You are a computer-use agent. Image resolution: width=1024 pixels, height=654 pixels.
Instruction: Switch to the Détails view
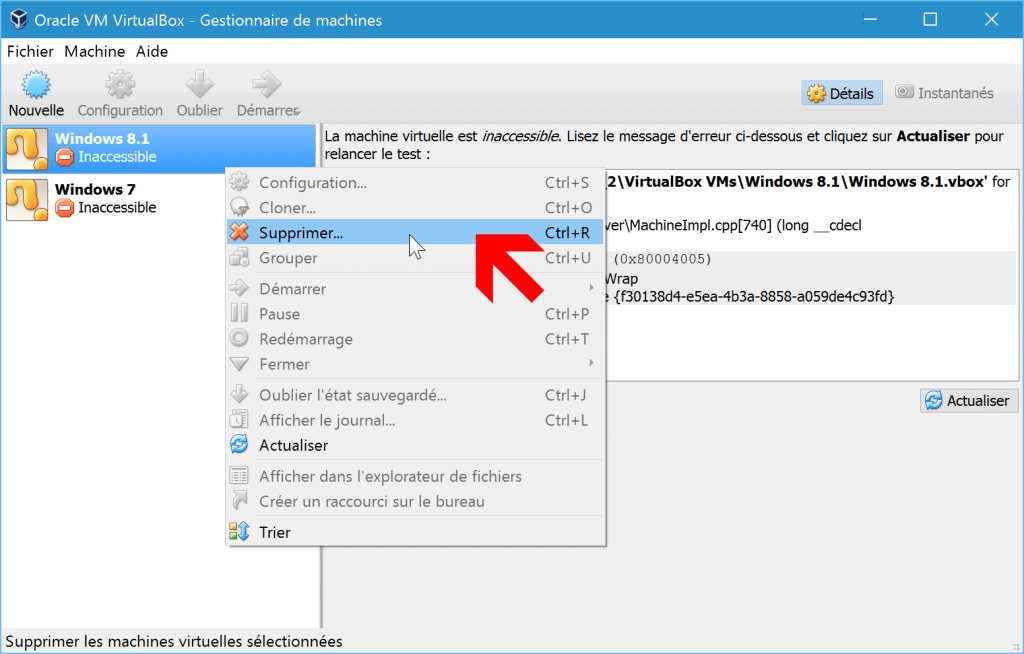841,93
